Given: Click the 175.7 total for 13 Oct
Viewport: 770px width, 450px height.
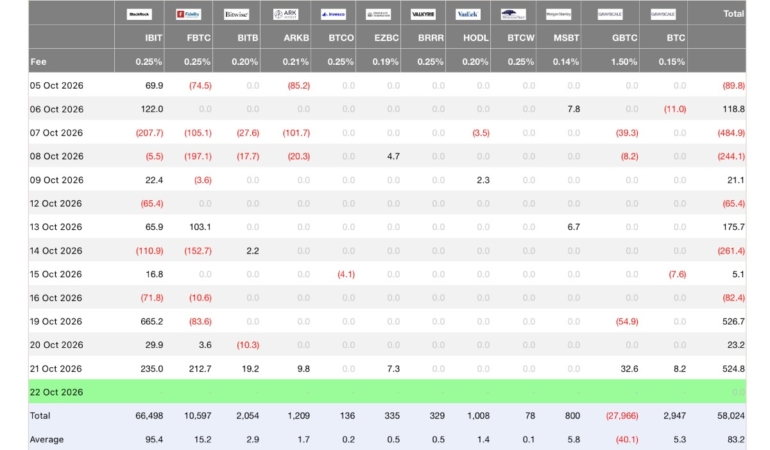Looking at the screenshot, I should (734, 227).
